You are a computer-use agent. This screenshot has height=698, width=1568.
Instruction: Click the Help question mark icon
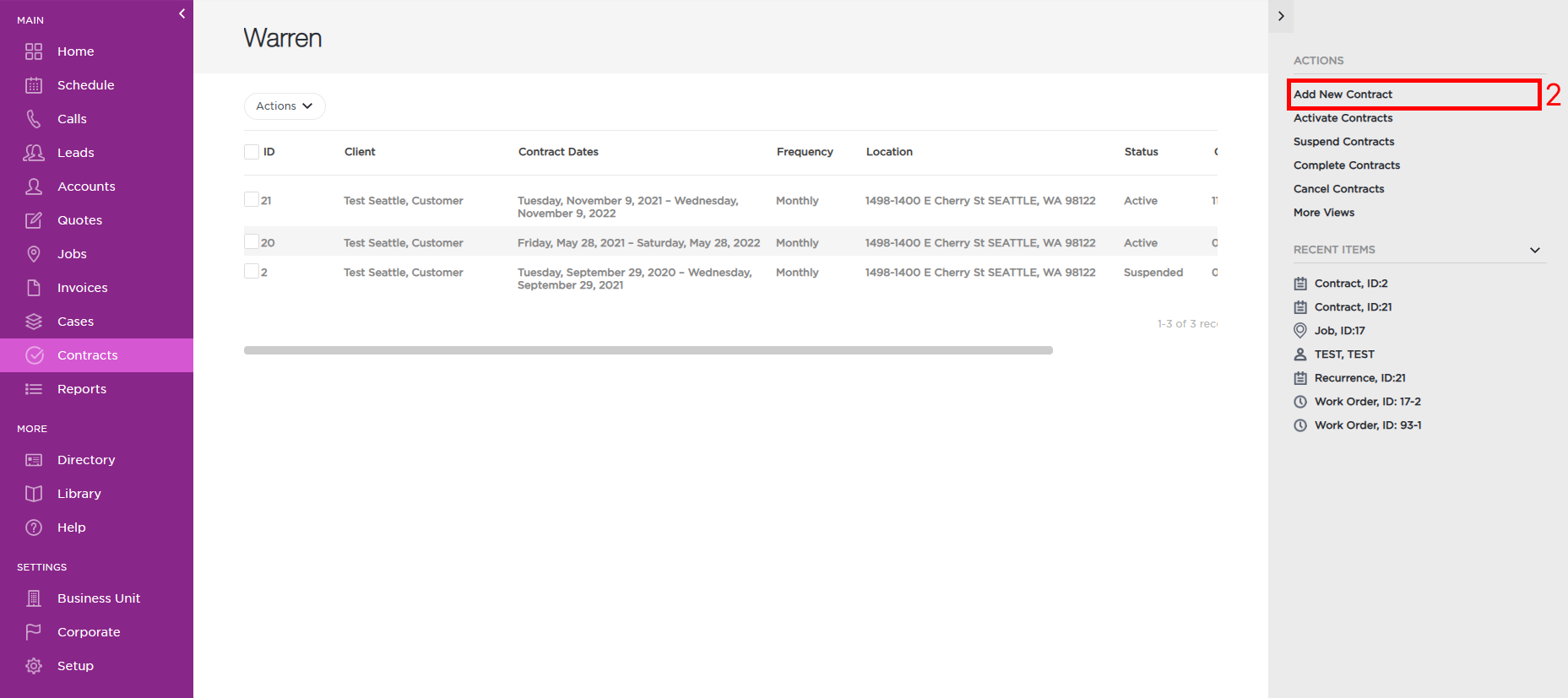click(x=34, y=528)
